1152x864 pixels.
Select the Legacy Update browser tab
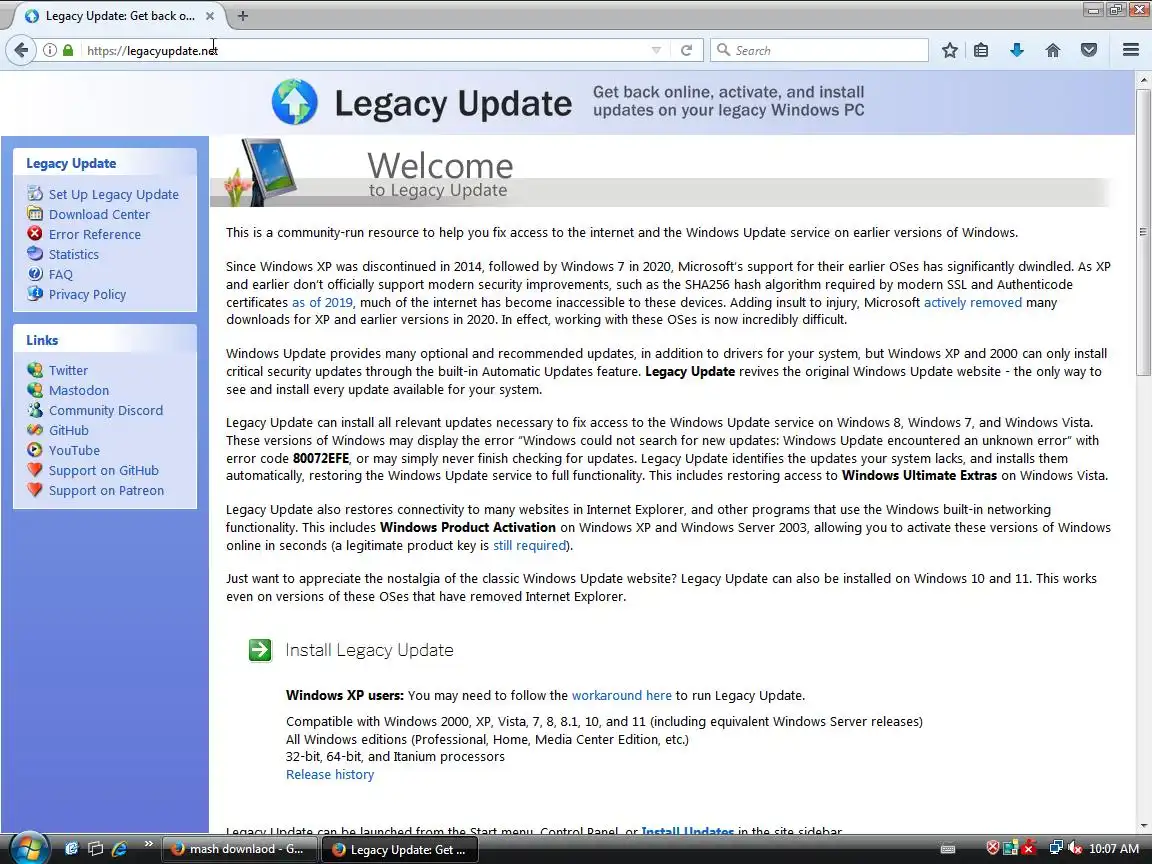[118, 15]
